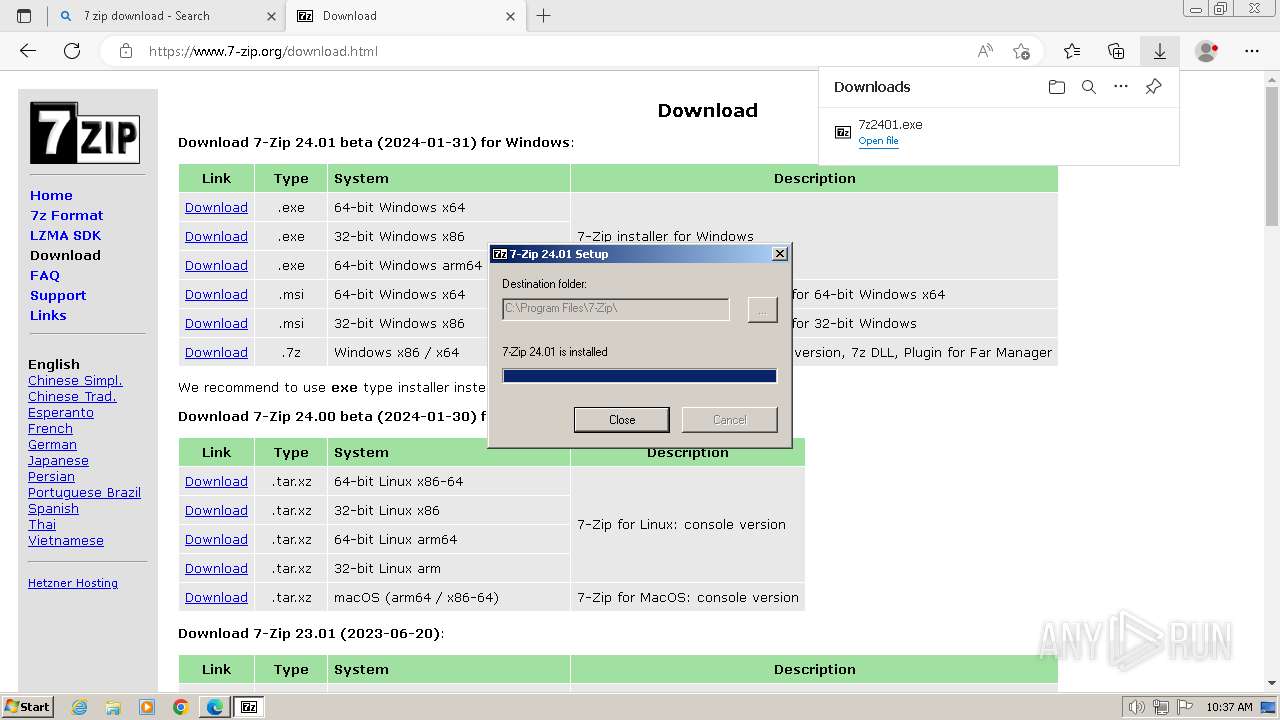The width and height of the screenshot is (1280, 720).
Task: Click the 7-ZIP logo image
Action: pos(85,132)
